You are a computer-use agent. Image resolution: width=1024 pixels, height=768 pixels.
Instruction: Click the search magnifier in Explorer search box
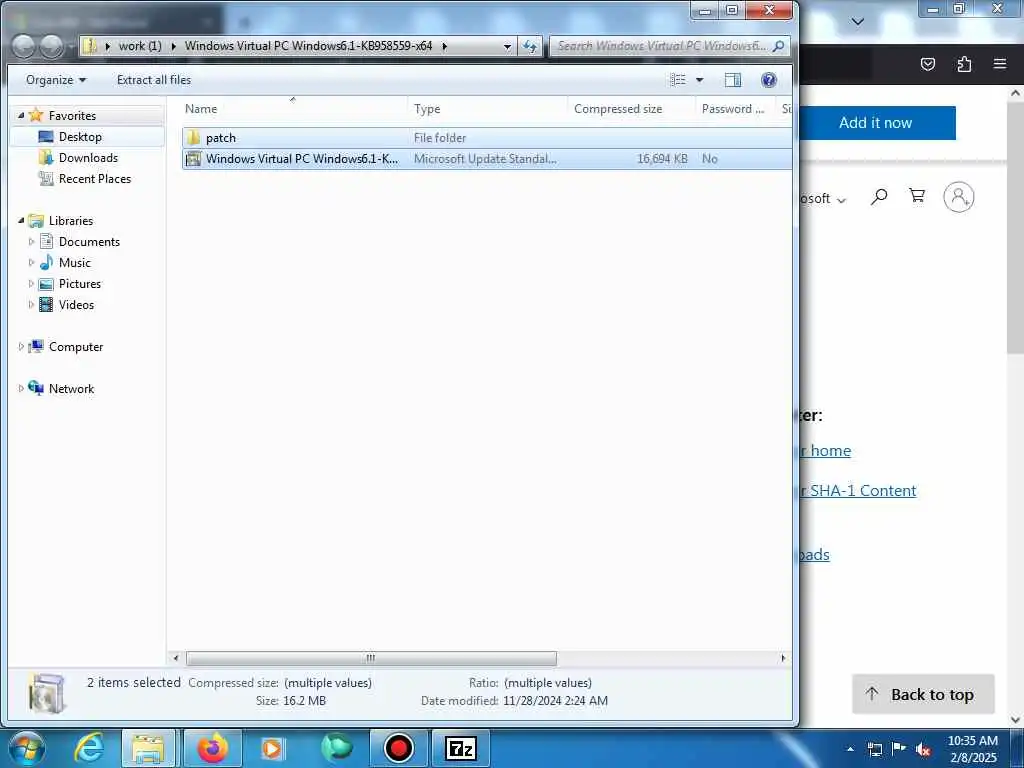pyautogui.click(x=778, y=46)
